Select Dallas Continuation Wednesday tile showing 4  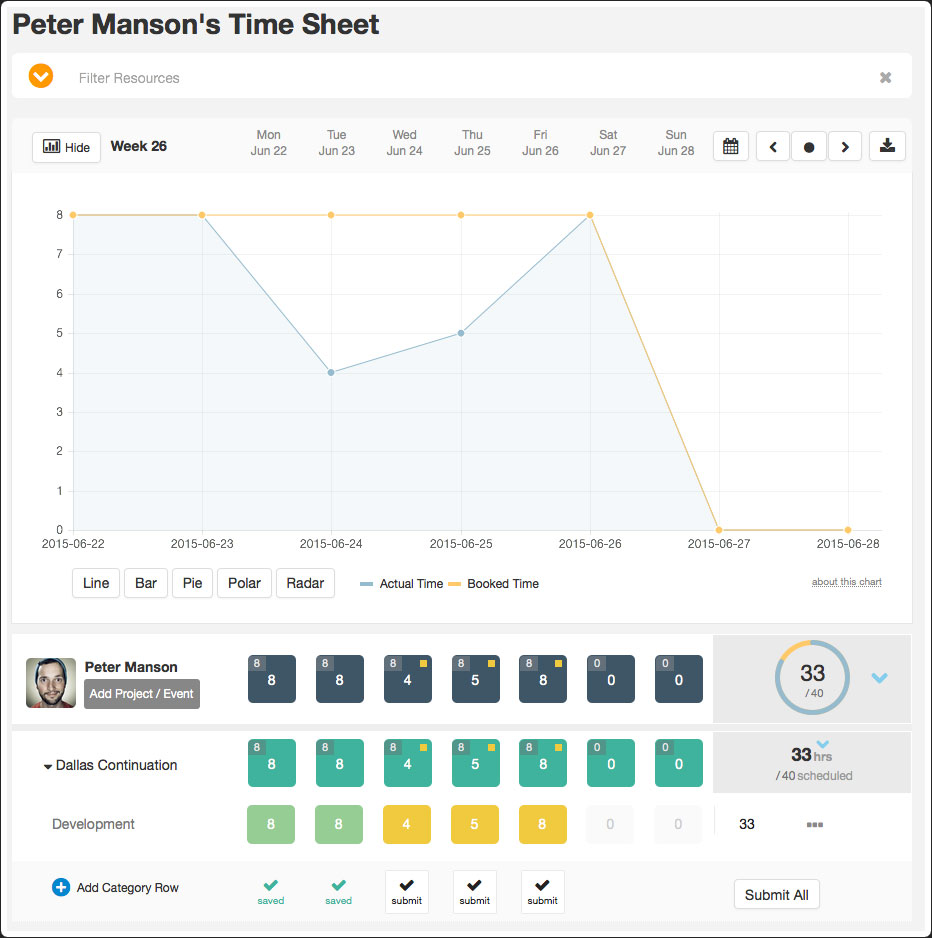pos(407,763)
